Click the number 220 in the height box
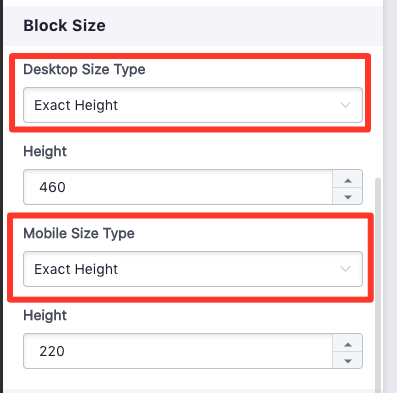This screenshot has width=397, height=393. pyautogui.click(x=52, y=351)
